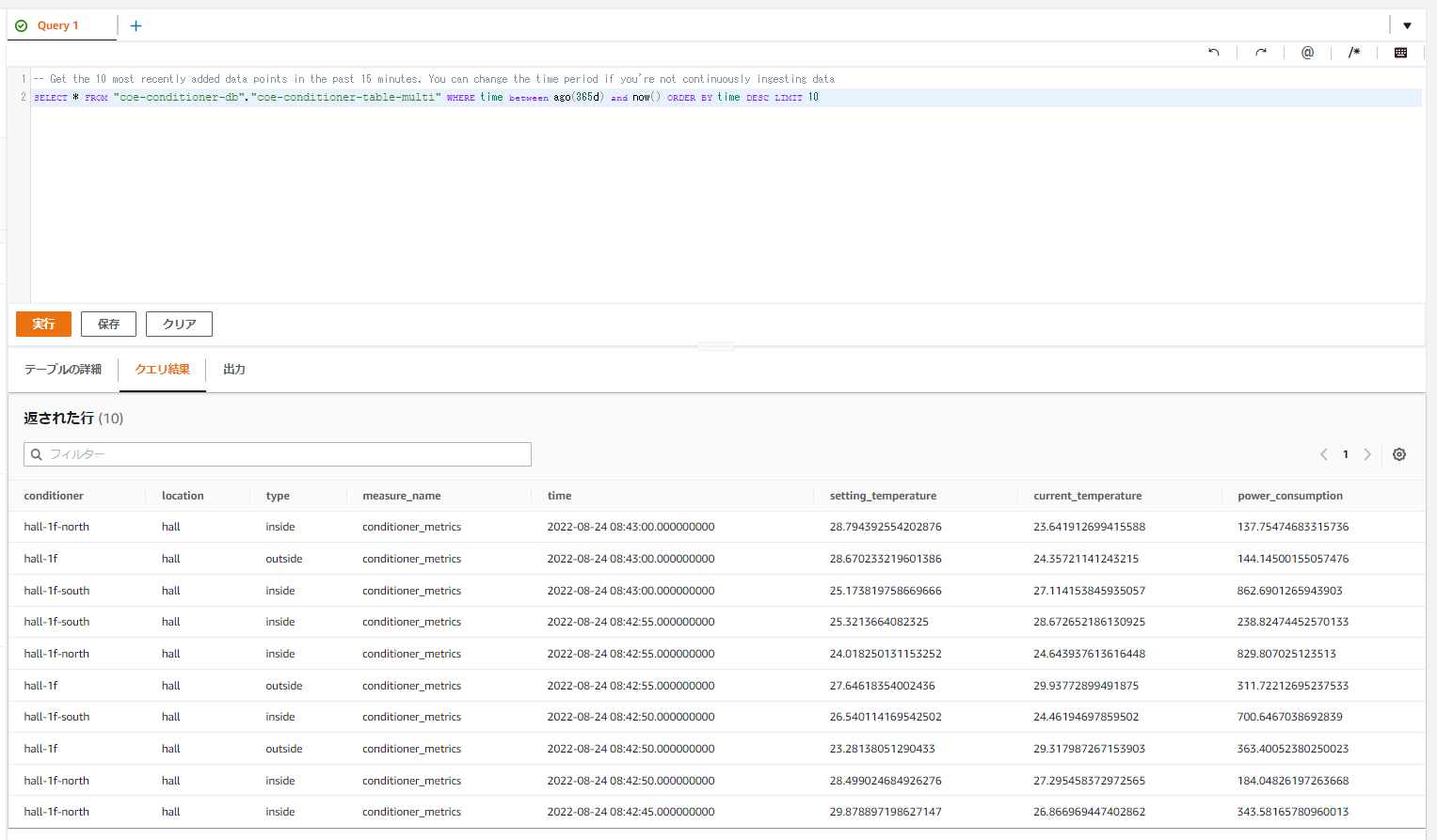Go to previous results page chevron
Image resolution: width=1437 pixels, height=840 pixels.
pos(1324,454)
